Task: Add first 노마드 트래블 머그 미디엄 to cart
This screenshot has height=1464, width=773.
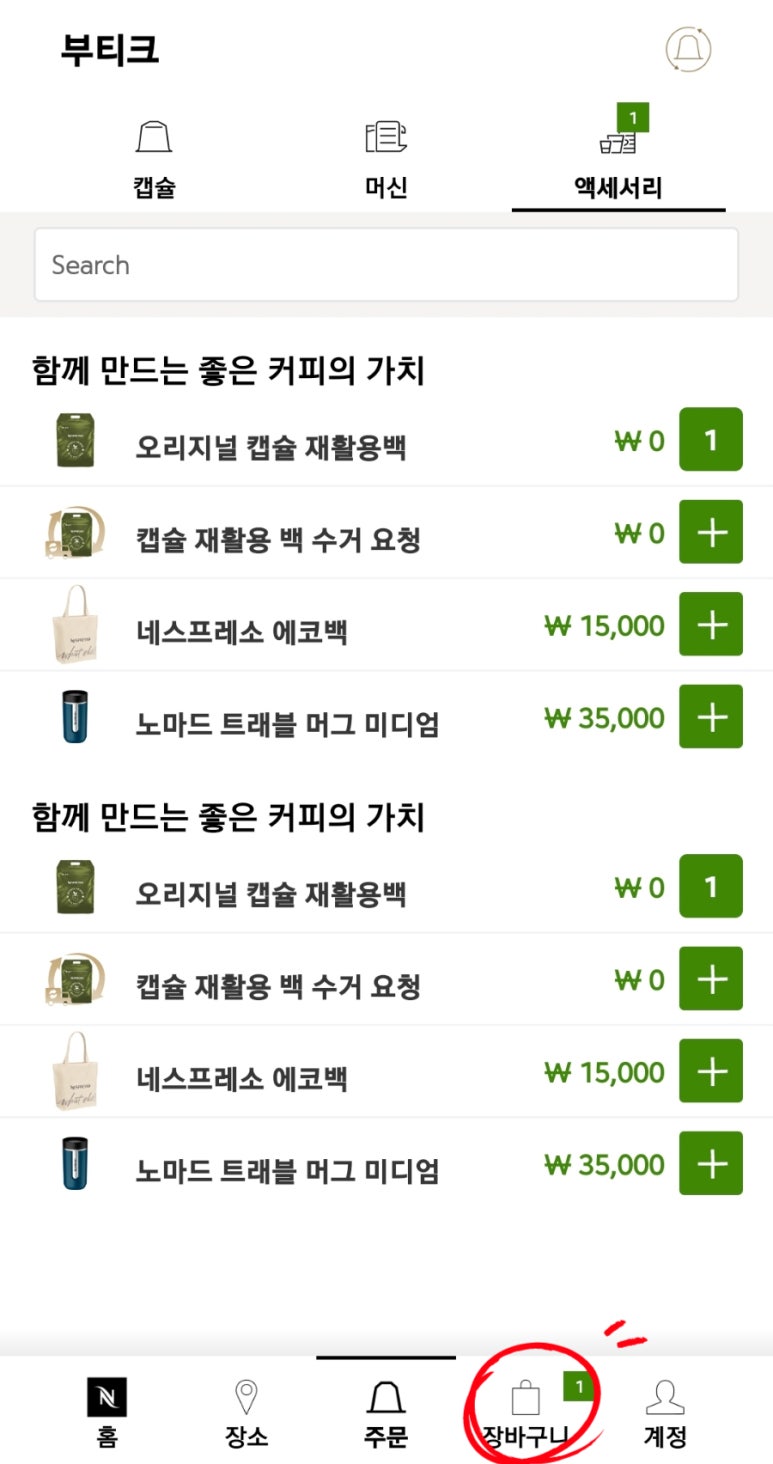Action: tap(711, 717)
